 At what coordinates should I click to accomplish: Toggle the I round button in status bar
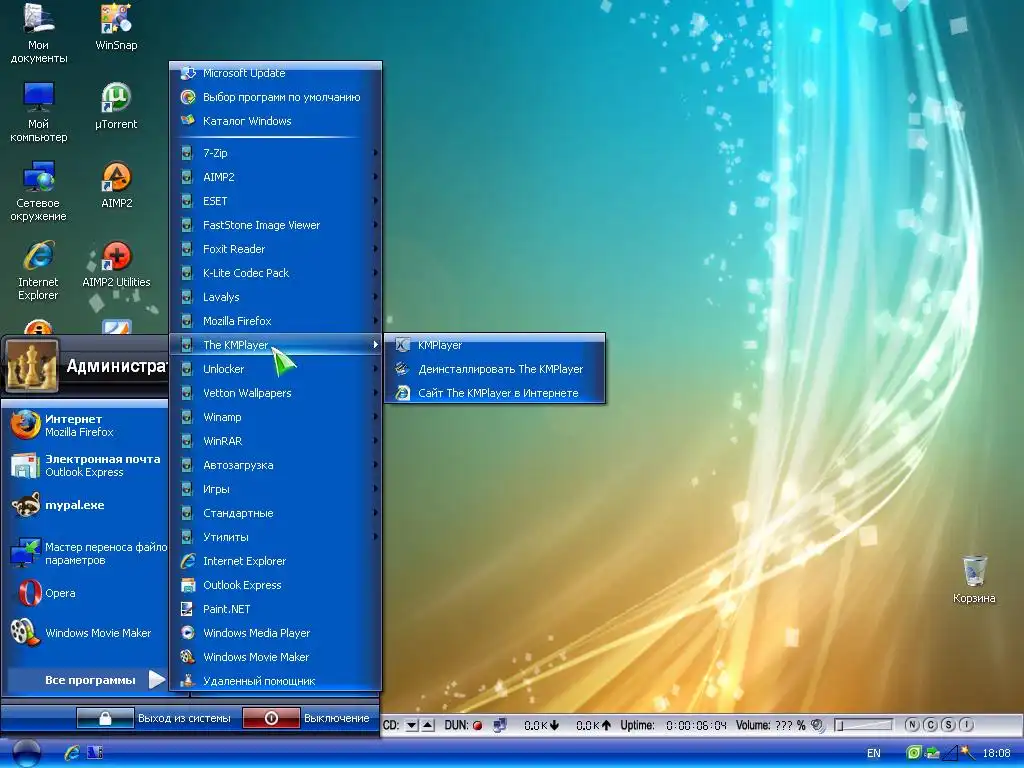[x=967, y=724]
